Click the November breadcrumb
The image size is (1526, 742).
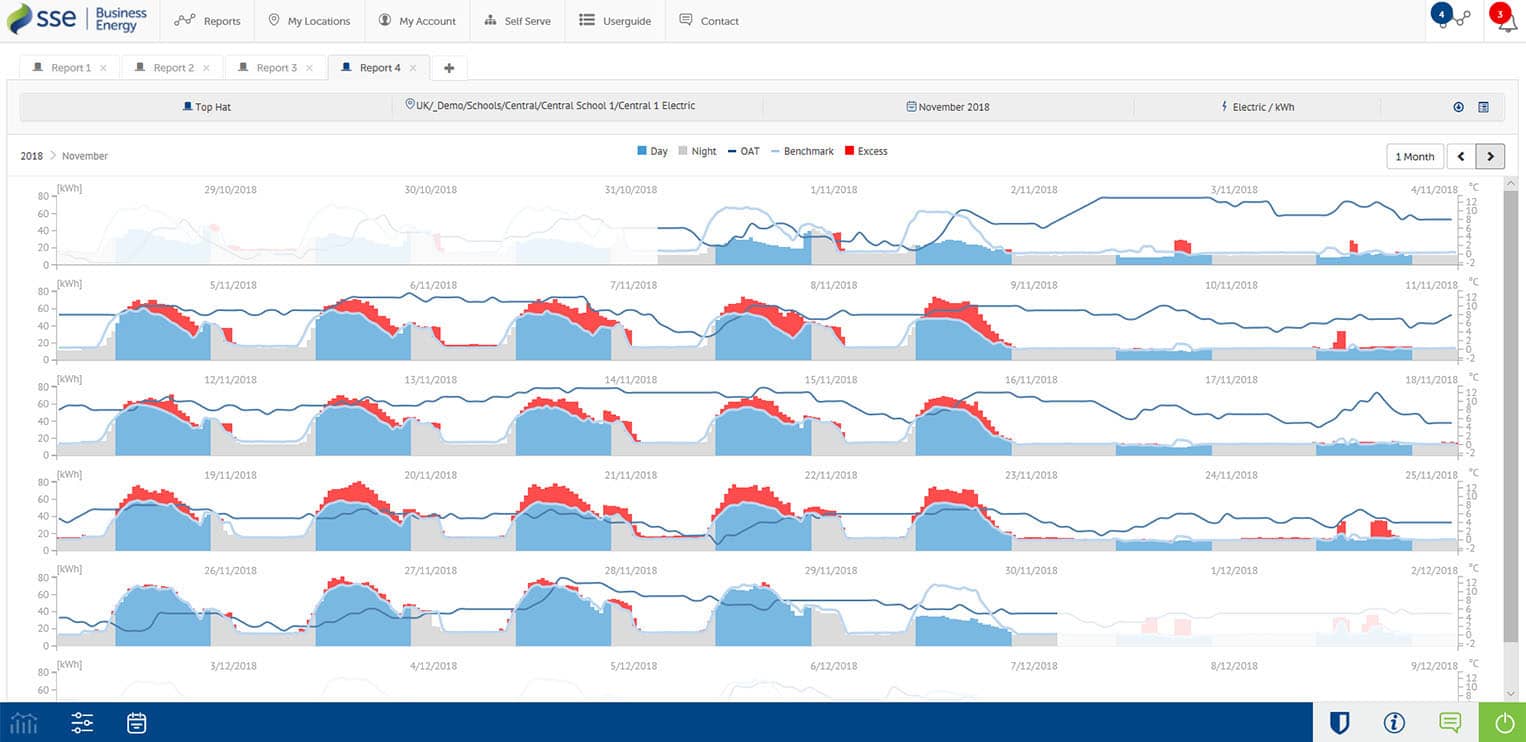85,156
